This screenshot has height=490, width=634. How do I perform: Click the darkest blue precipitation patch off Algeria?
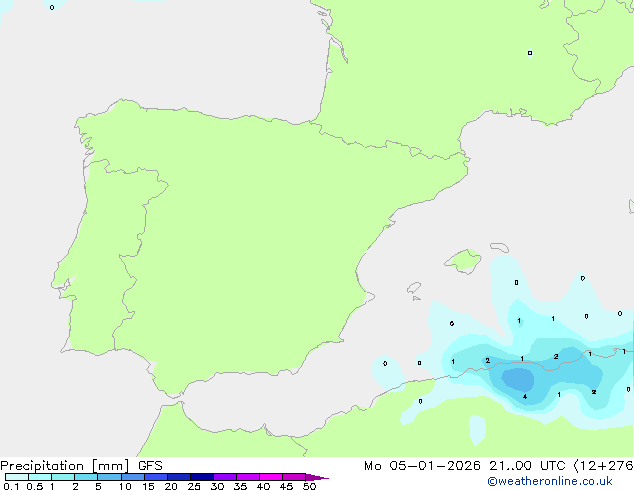click(x=518, y=379)
